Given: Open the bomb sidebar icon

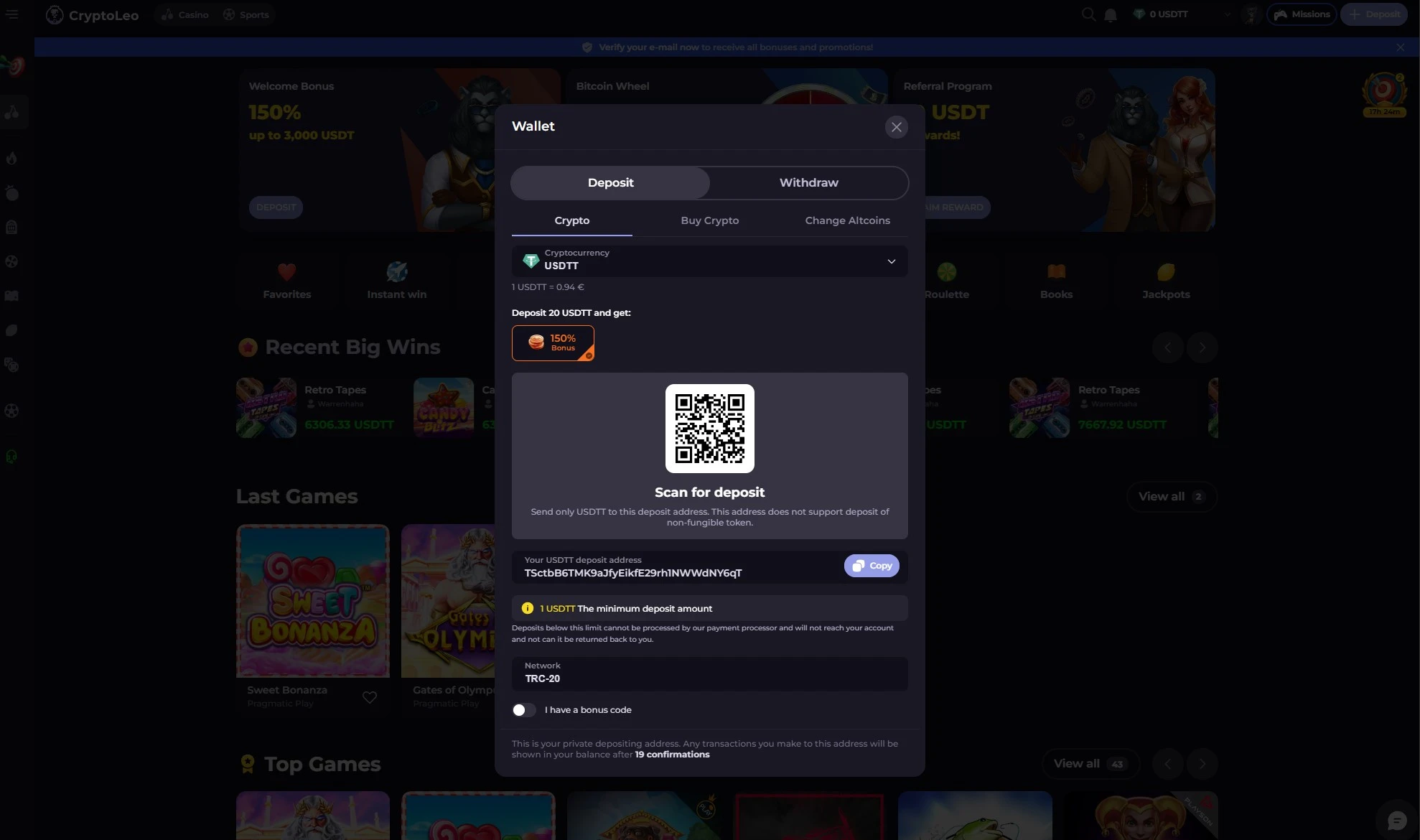Looking at the screenshot, I should (x=11, y=193).
